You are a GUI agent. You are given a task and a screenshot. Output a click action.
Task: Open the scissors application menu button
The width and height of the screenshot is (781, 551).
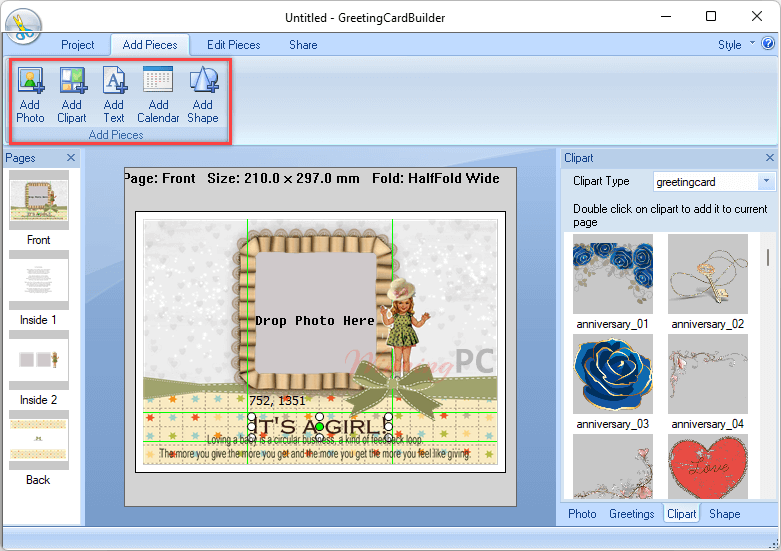coord(23,27)
